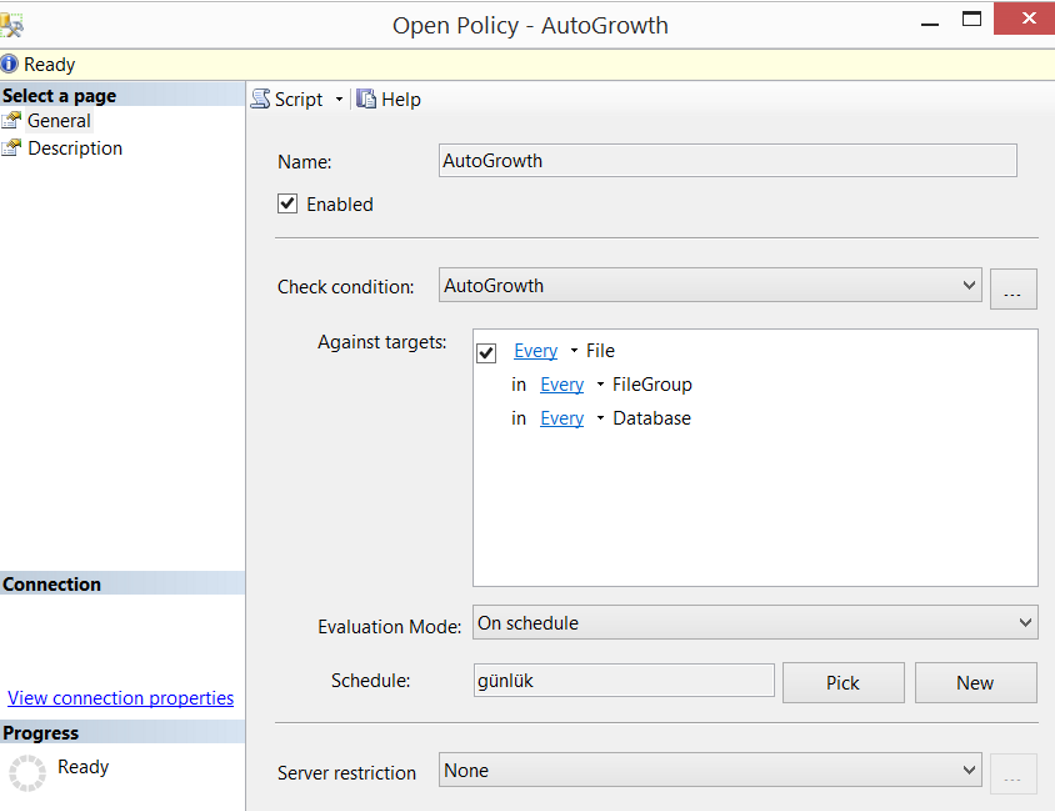Viewport: 1055px width, 811px height.
Task: Click the info icon beside Ready status
Action: (x=9, y=64)
